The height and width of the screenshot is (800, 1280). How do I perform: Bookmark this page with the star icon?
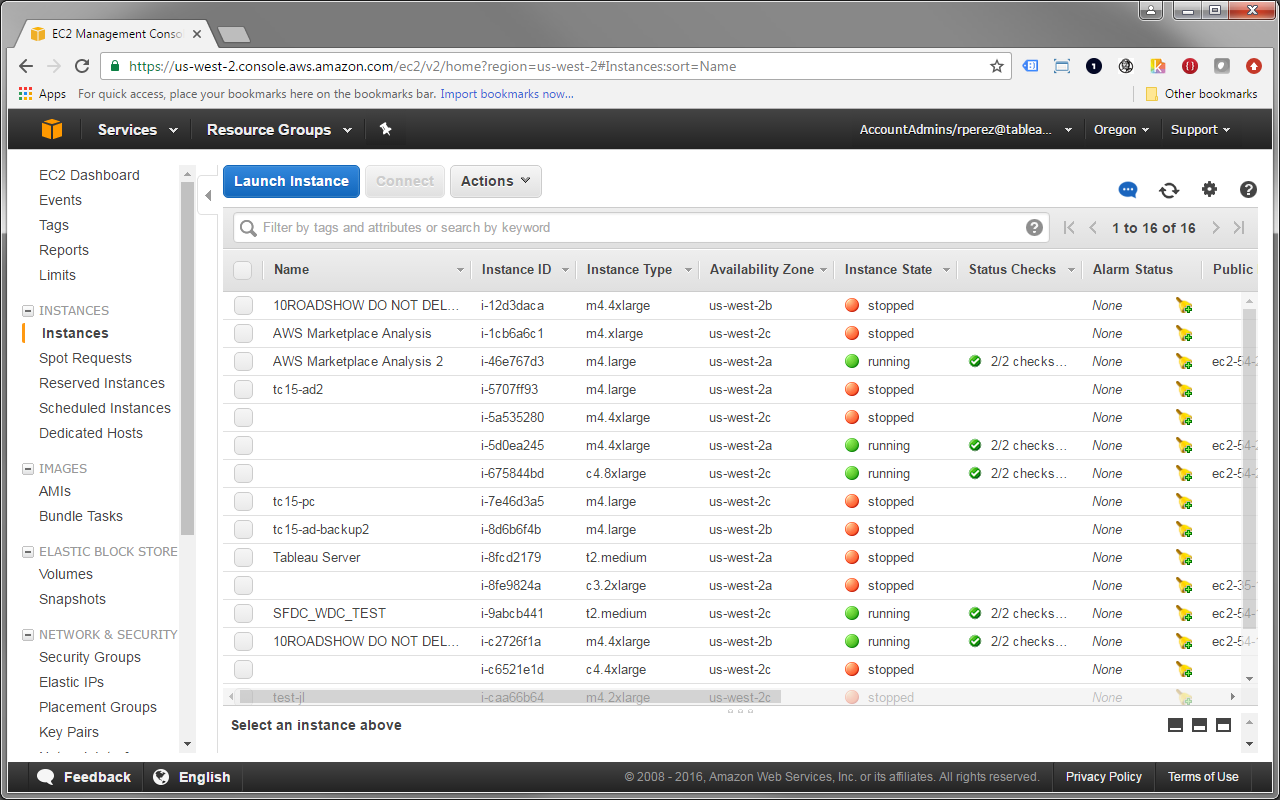[x=996, y=66]
